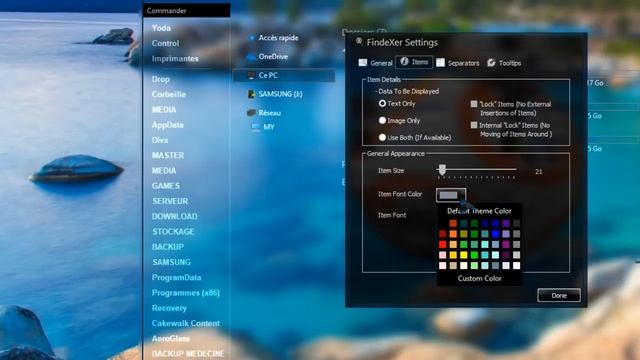Pick the bright red color swatch
Viewport: 640px width, 360px height.
tap(442, 244)
